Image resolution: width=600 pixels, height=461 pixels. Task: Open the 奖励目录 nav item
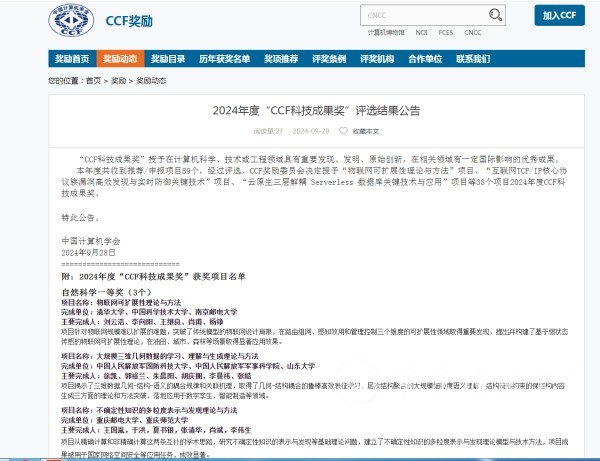point(168,59)
